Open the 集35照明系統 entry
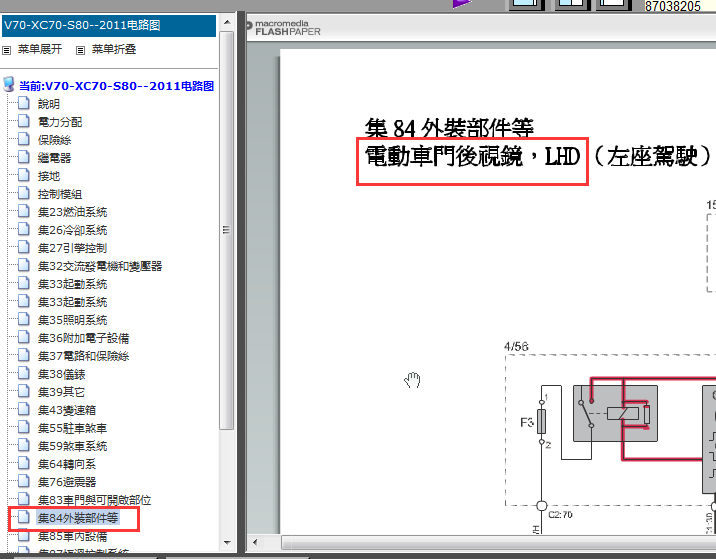Viewport: 716px width, 559px height. (x=73, y=320)
